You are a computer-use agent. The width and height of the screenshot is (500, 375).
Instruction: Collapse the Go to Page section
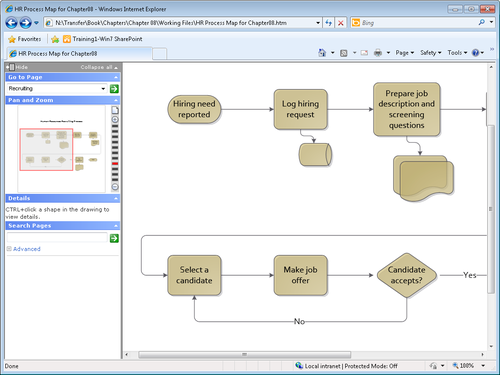pos(116,77)
